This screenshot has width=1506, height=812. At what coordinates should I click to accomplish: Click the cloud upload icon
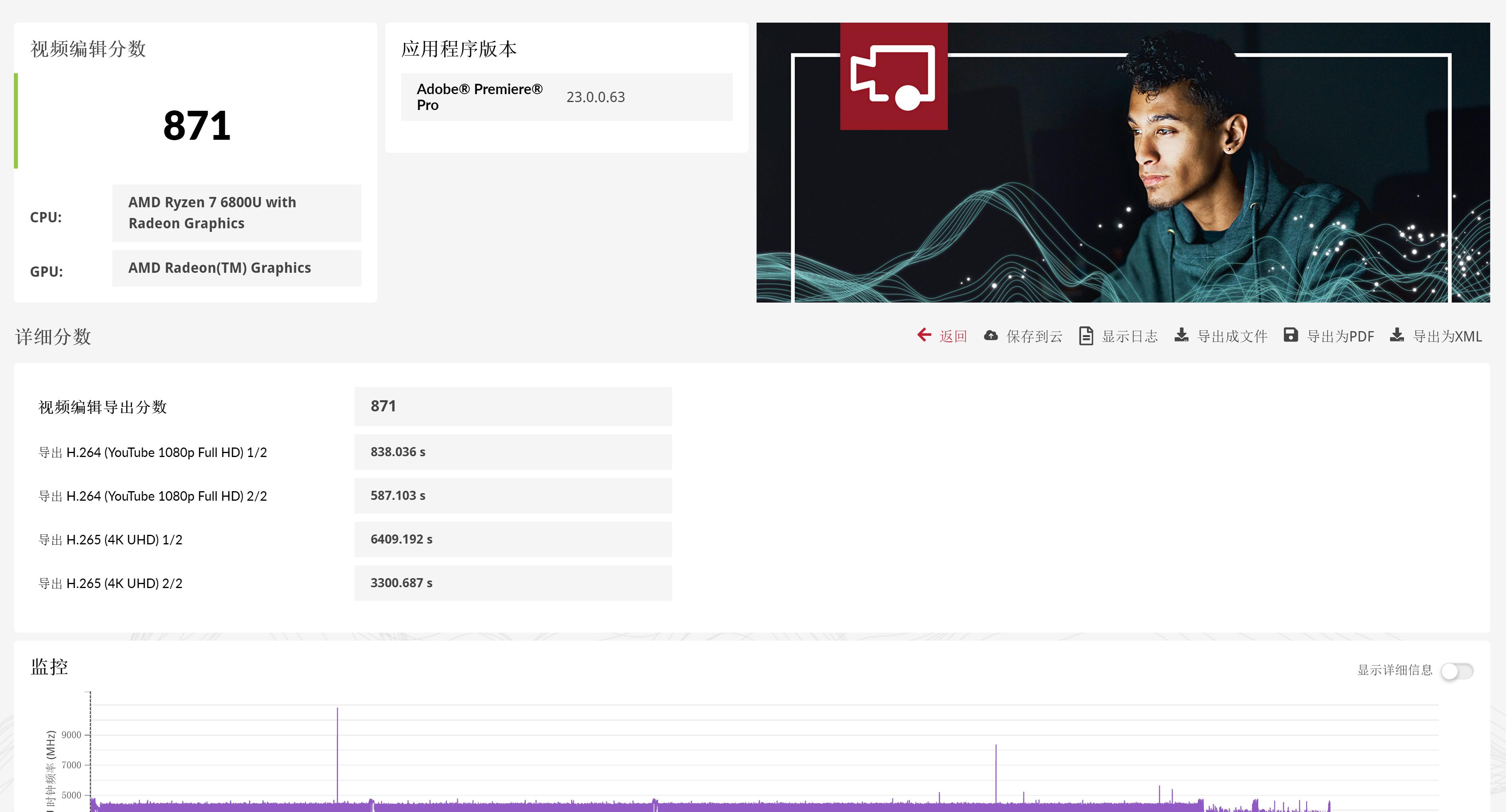coord(990,336)
